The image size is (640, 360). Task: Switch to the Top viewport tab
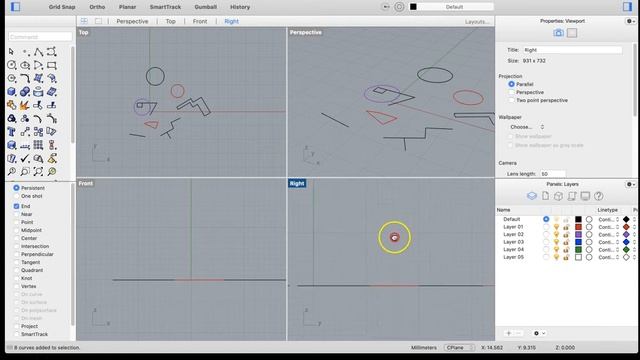(x=171, y=21)
